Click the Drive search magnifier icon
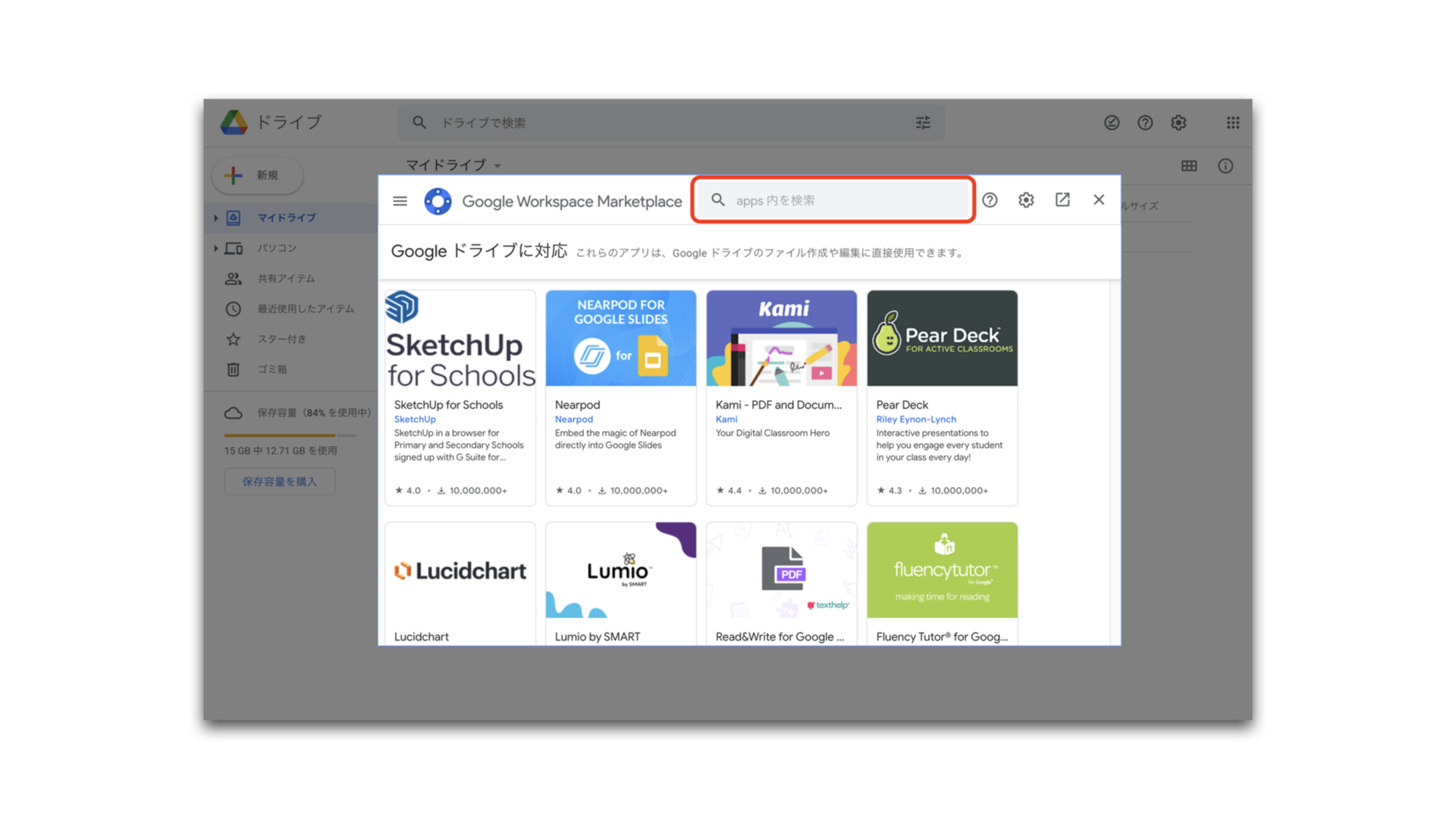Screen dimensions: 1456x819 click(x=419, y=122)
